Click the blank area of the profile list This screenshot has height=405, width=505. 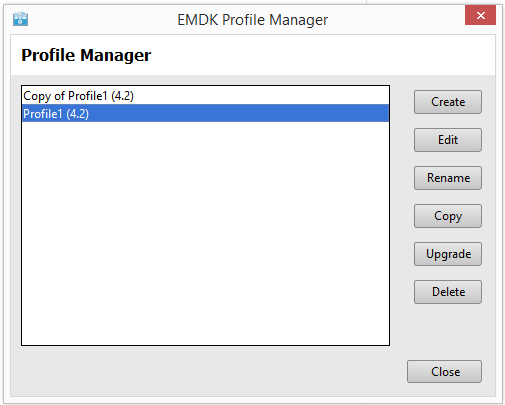205,233
